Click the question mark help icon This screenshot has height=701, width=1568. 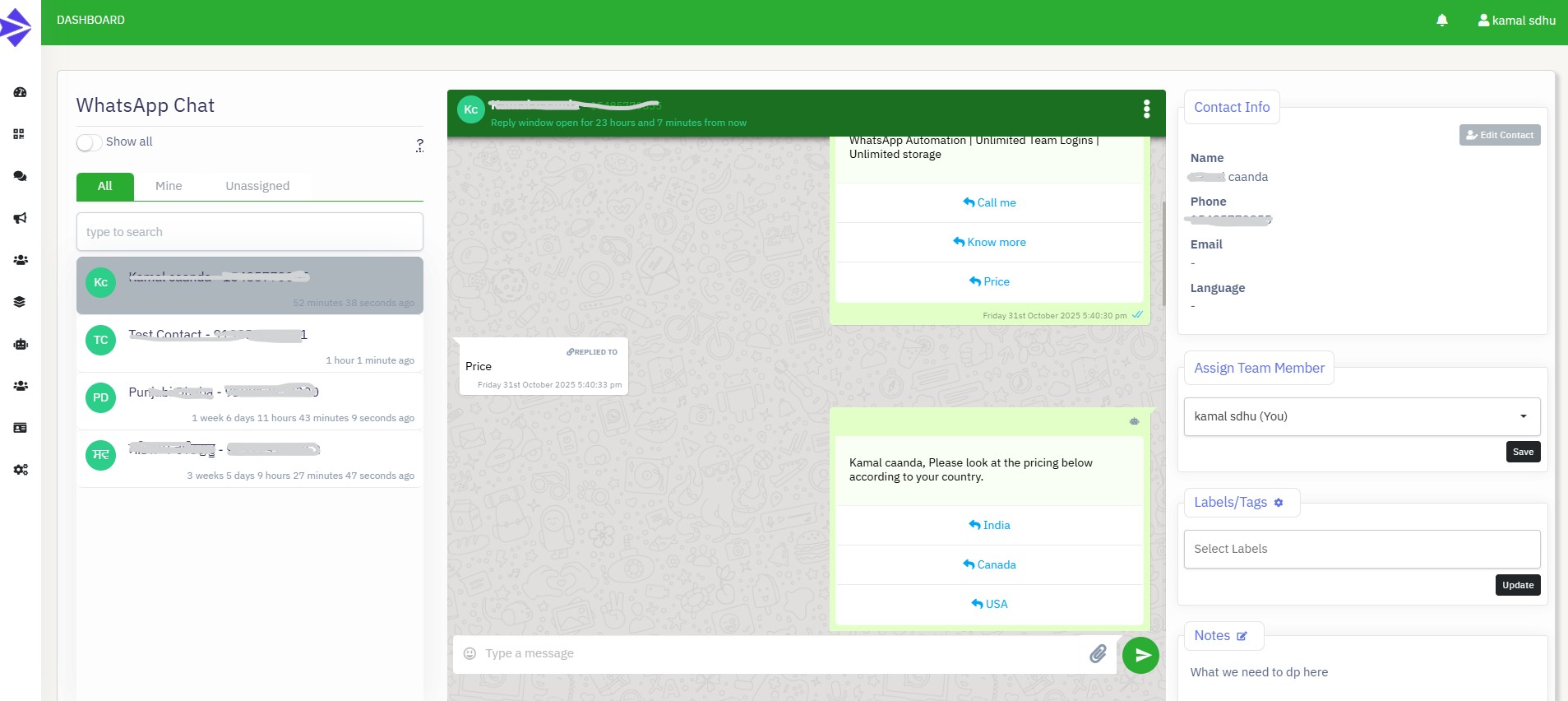coord(419,146)
